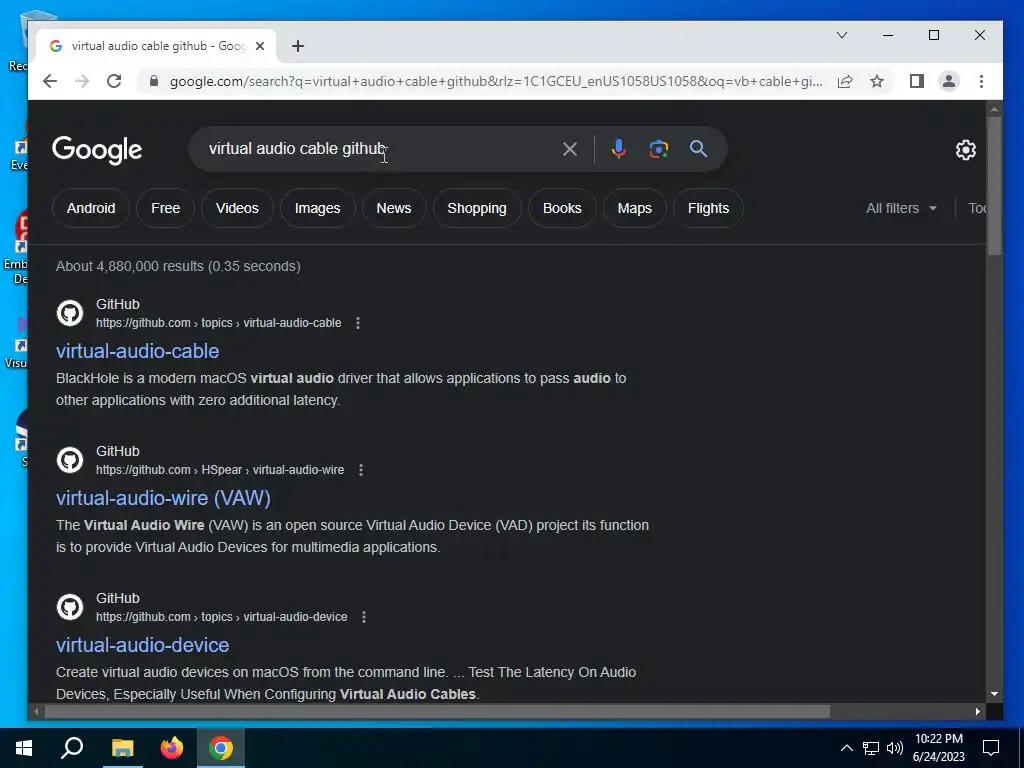Open File Explorer from the taskbar
Viewport: 1024px width, 768px height.
[122, 748]
